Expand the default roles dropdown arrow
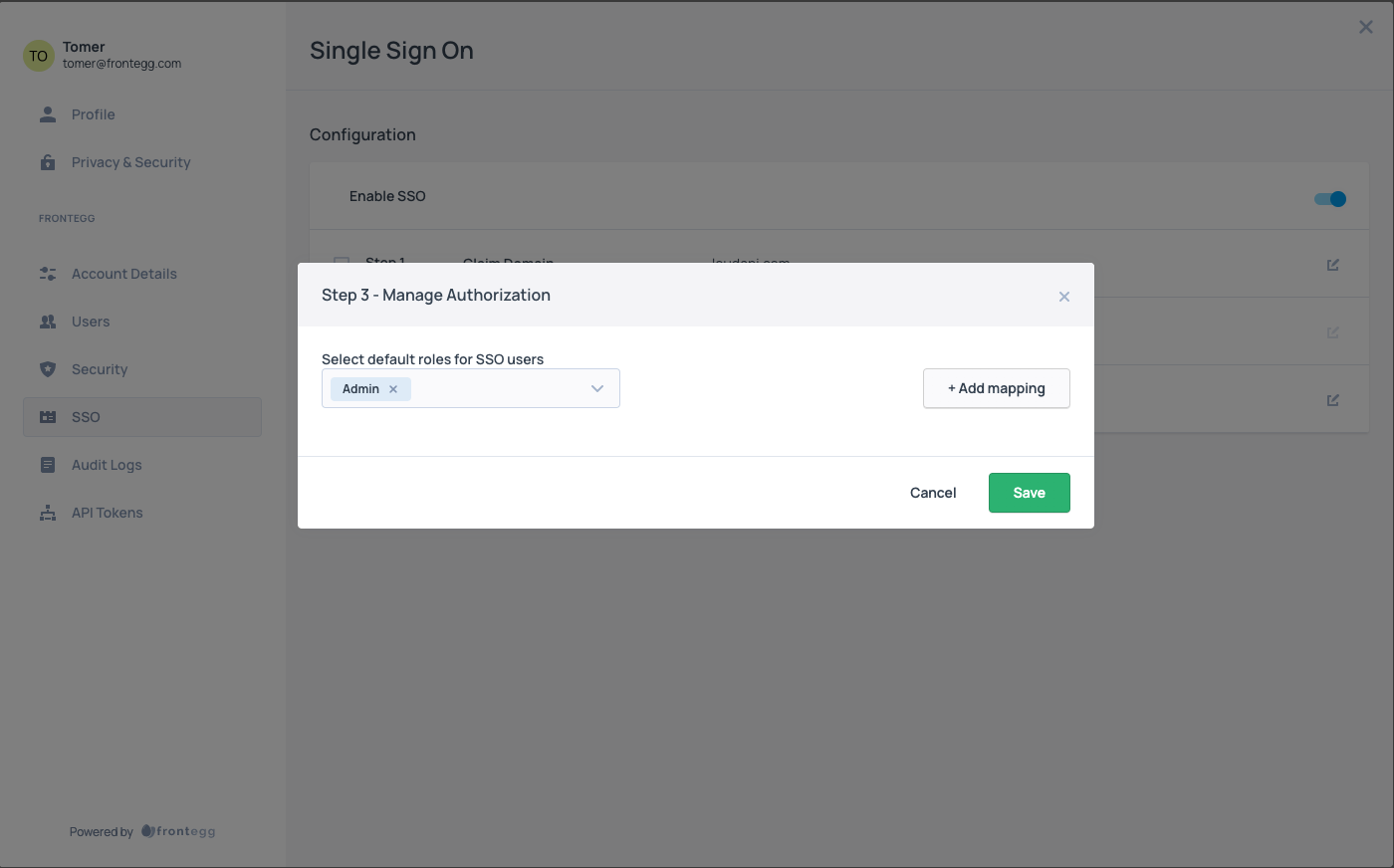The height and width of the screenshot is (868, 1394). click(597, 388)
